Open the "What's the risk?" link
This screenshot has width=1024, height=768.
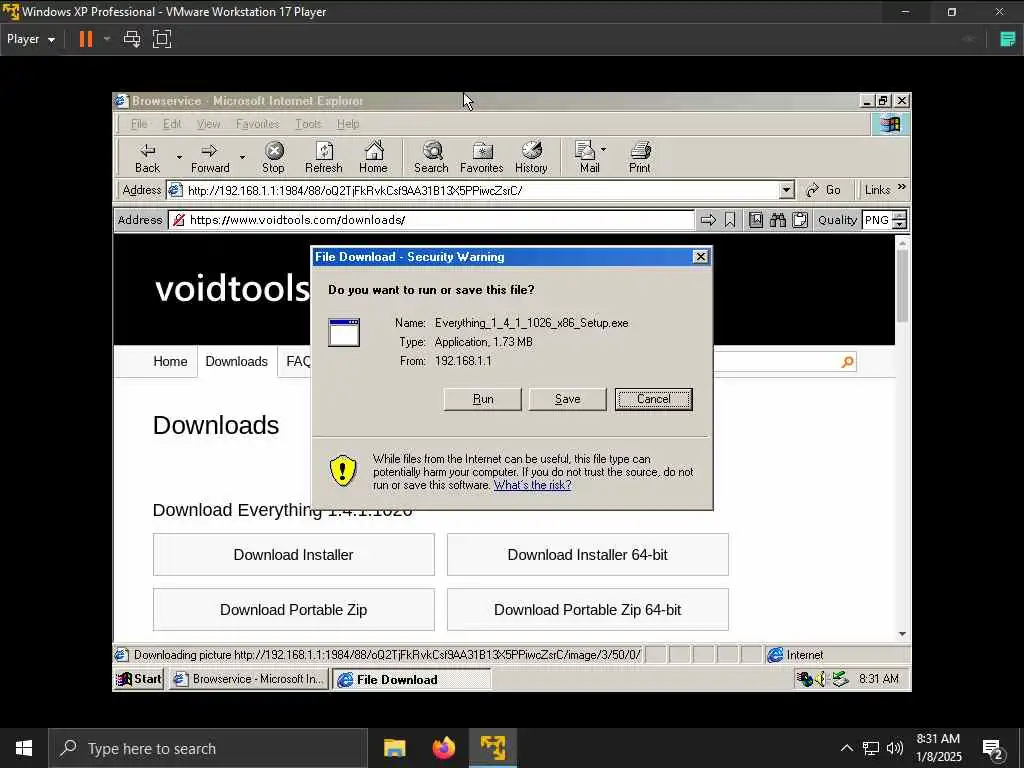532,485
